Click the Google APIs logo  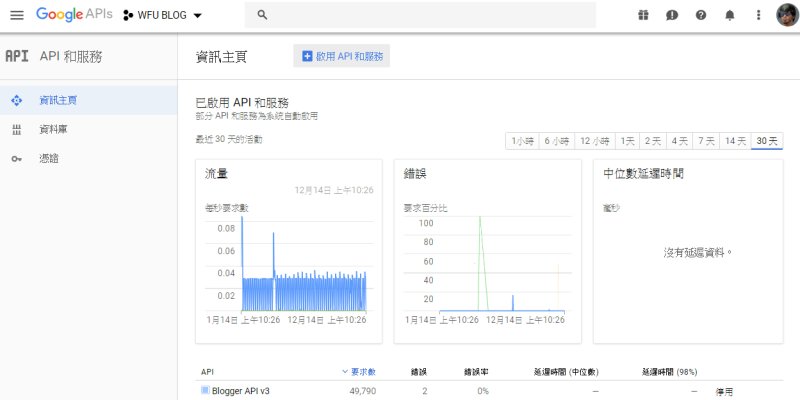(74, 14)
